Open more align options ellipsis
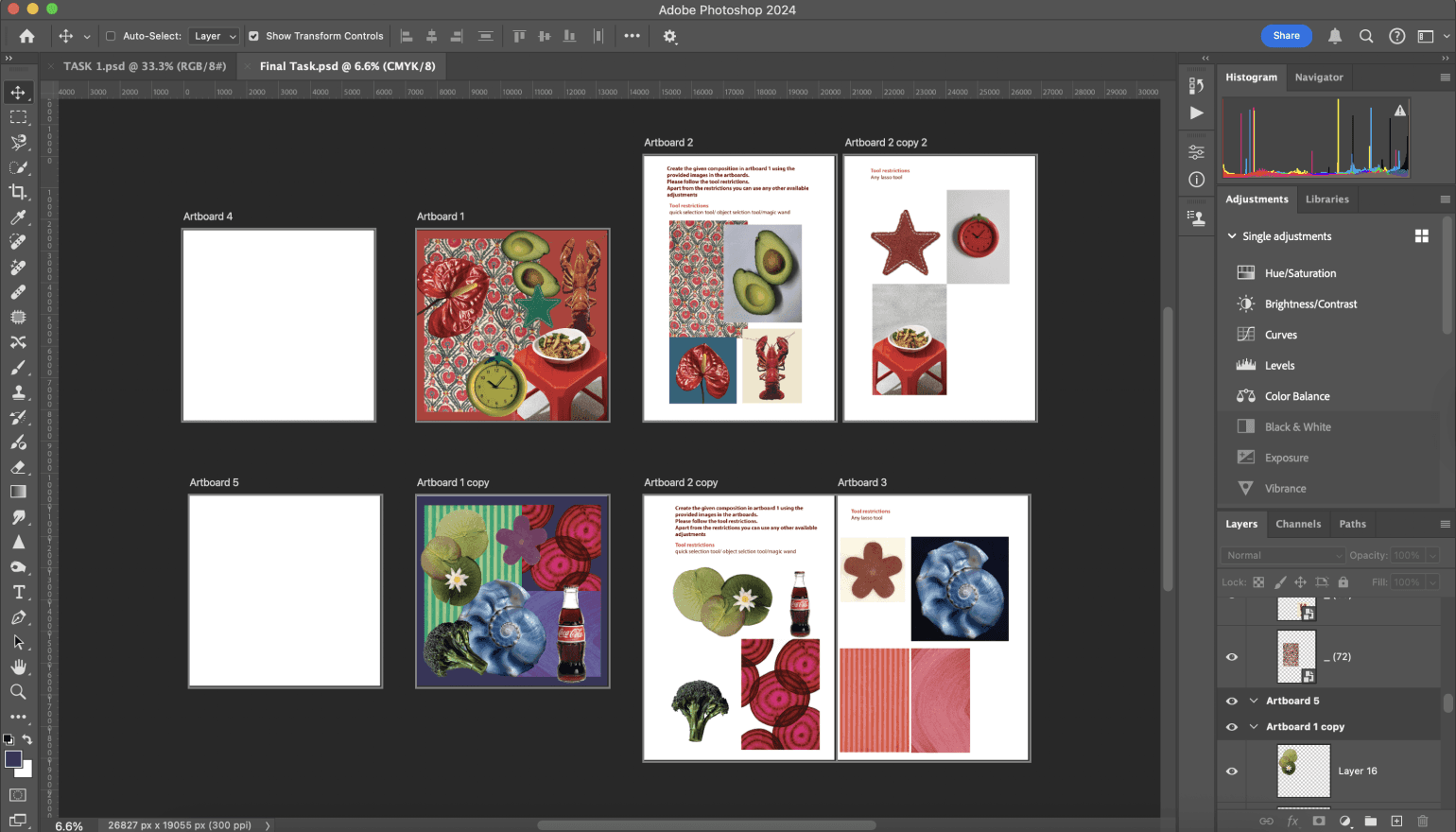This screenshot has width=1456, height=832. tap(632, 36)
